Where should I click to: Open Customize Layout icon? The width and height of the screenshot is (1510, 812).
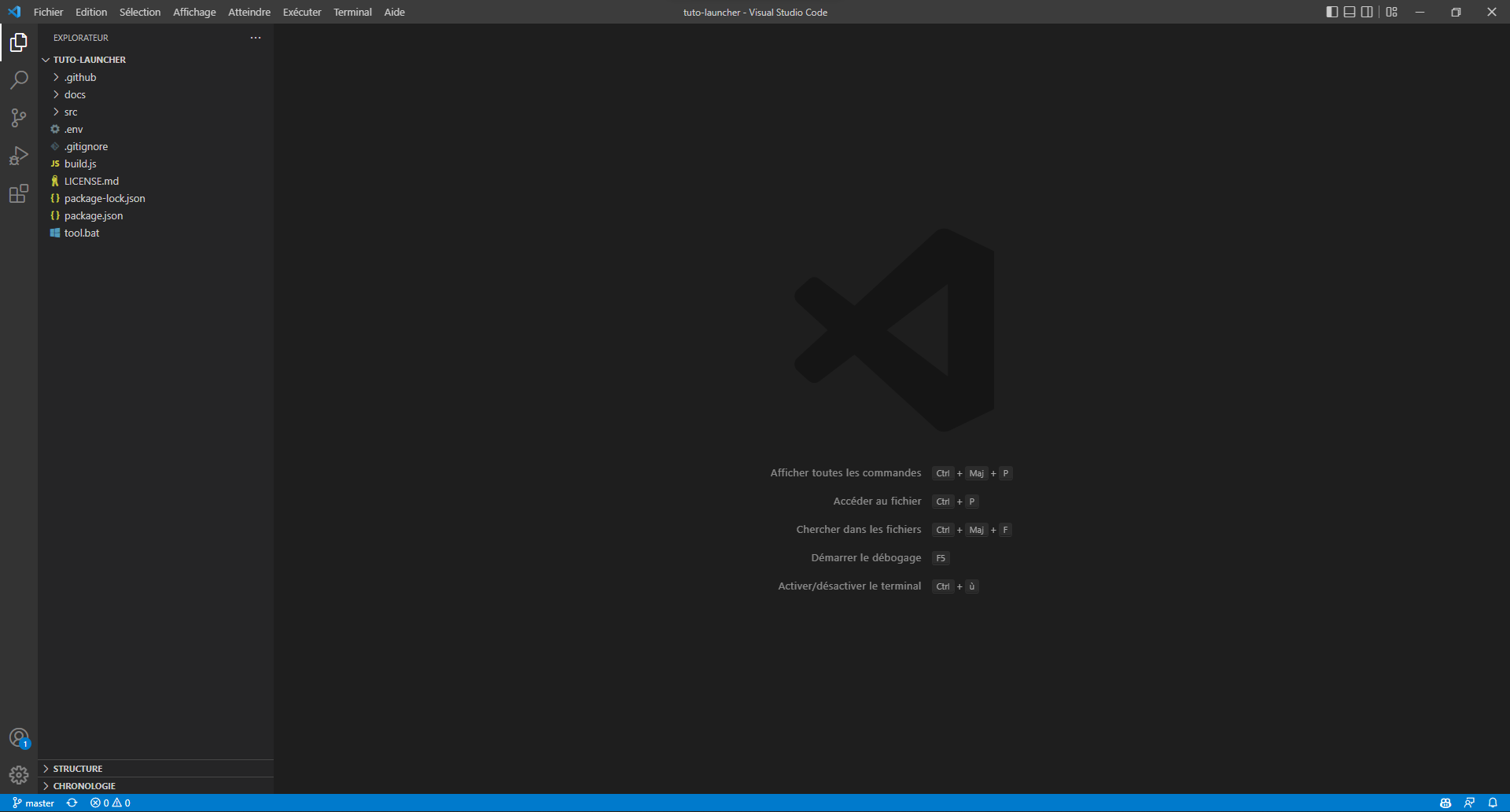(1392, 12)
